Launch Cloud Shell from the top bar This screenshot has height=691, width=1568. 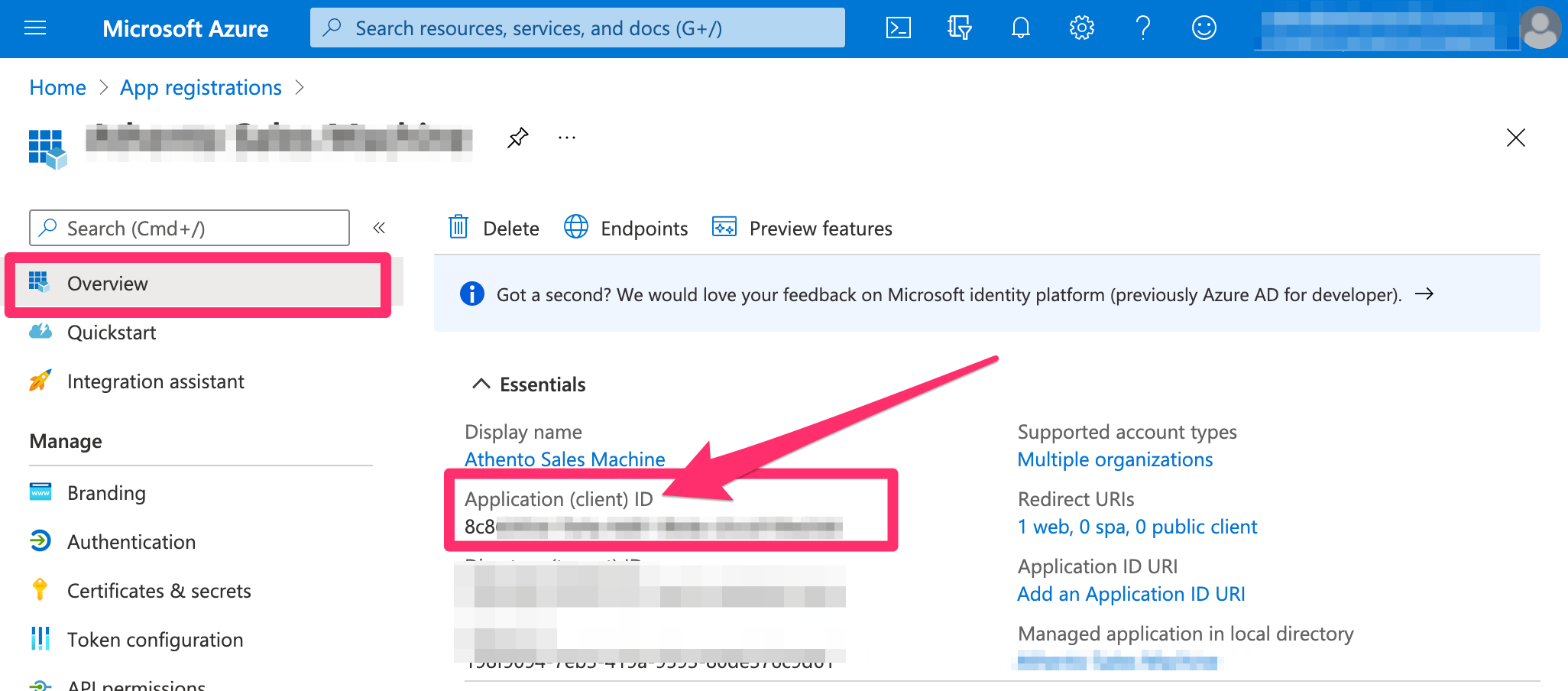tap(898, 28)
